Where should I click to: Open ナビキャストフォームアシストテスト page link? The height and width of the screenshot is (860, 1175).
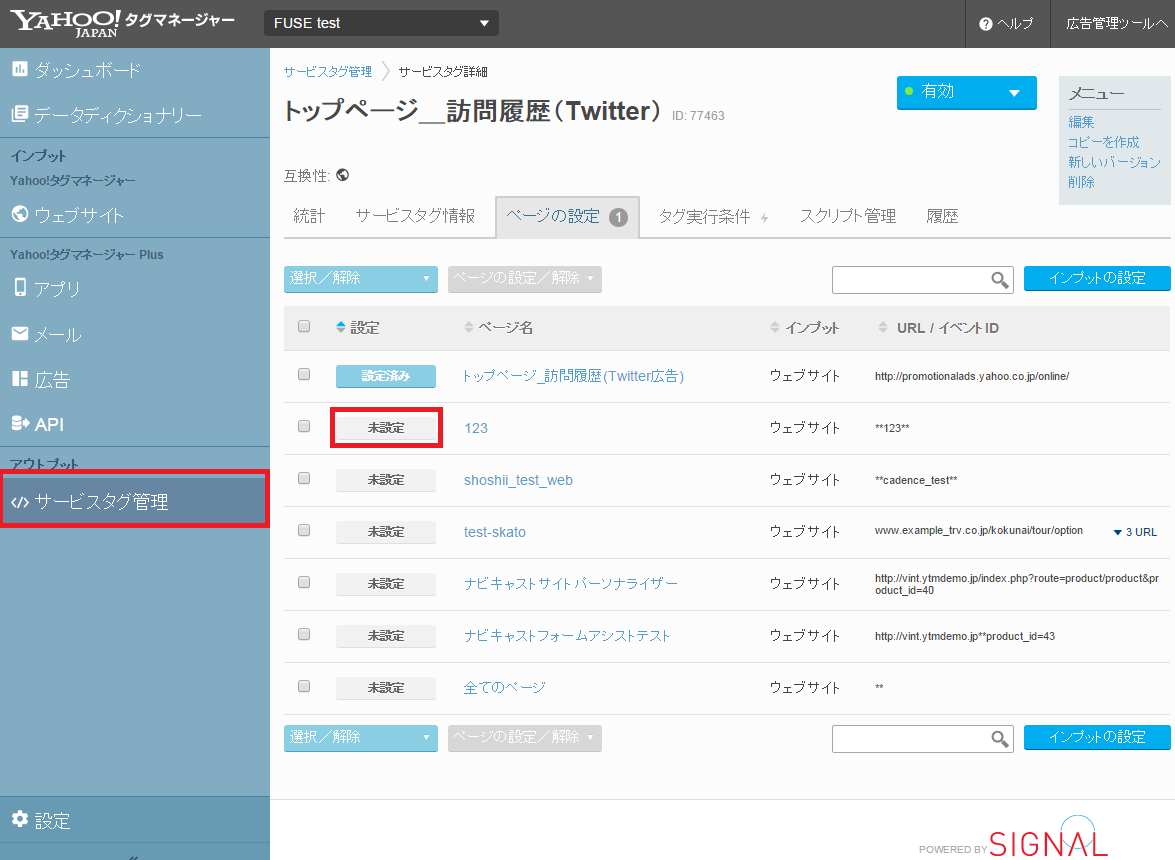coord(567,636)
